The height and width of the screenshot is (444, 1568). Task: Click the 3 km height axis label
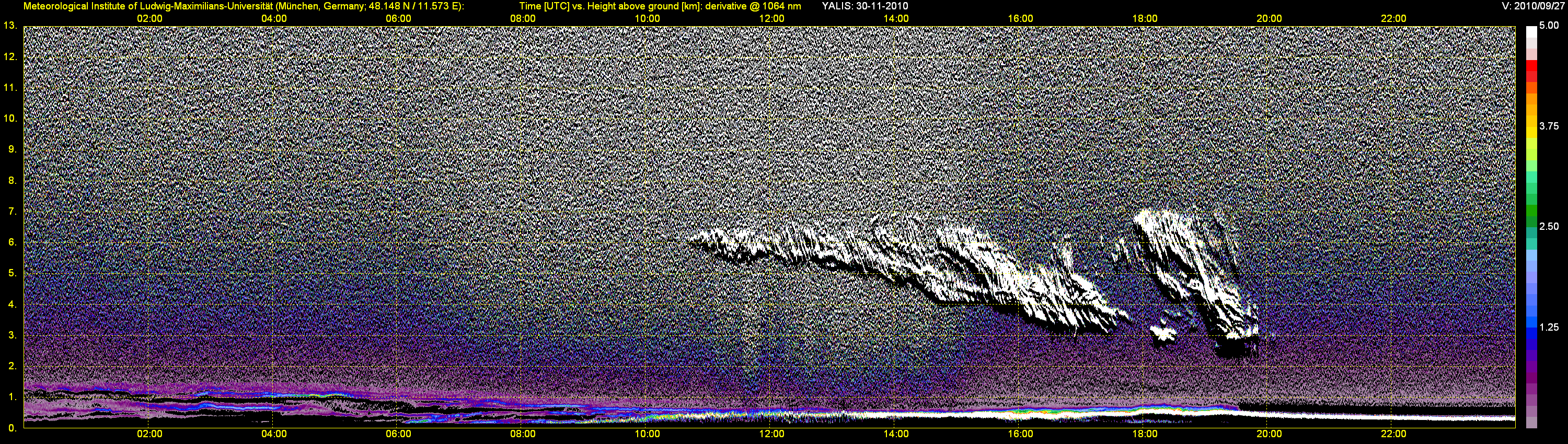pos(12,335)
